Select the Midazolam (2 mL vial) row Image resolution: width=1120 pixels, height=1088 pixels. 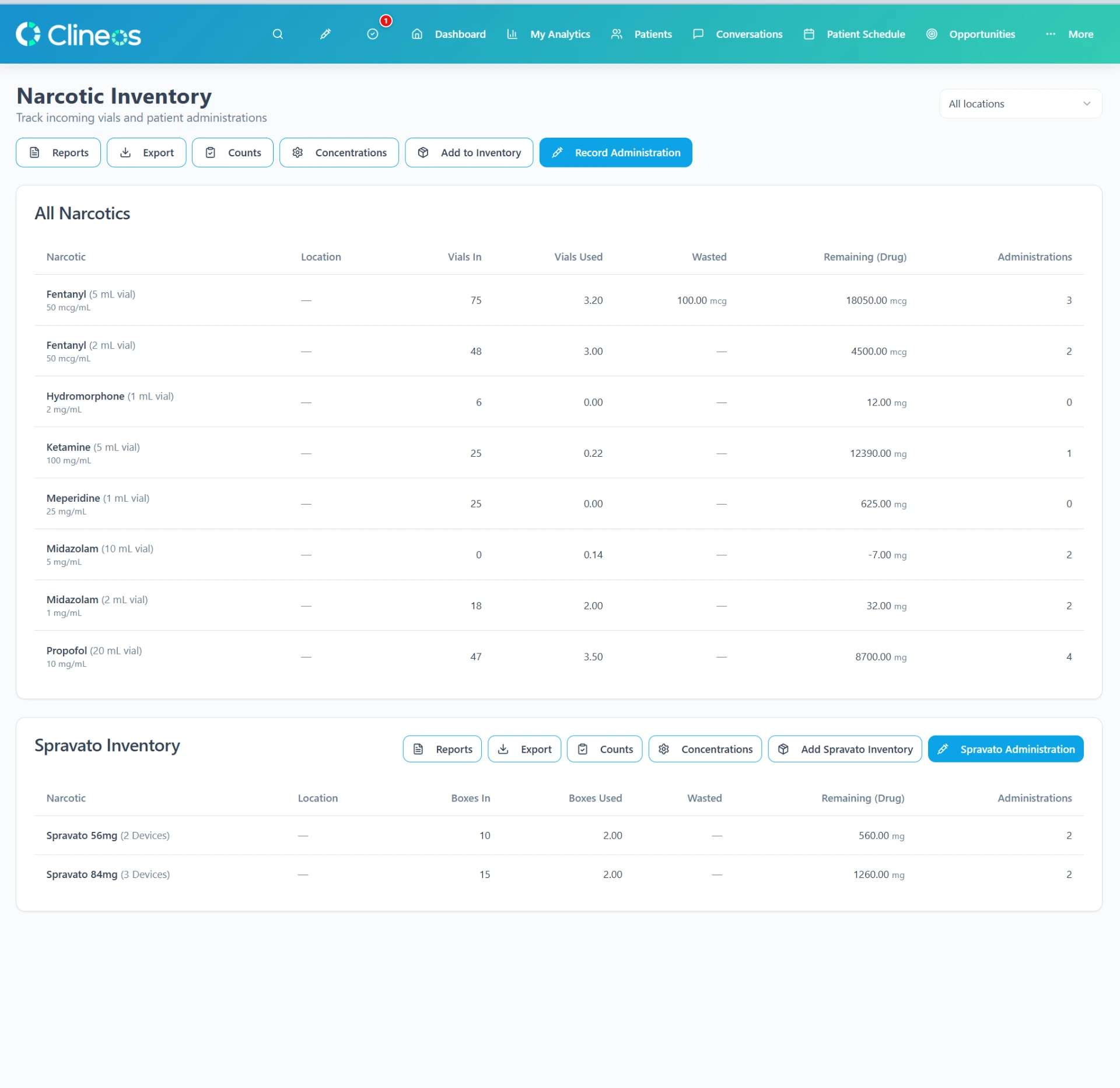(x=559, y=606)
